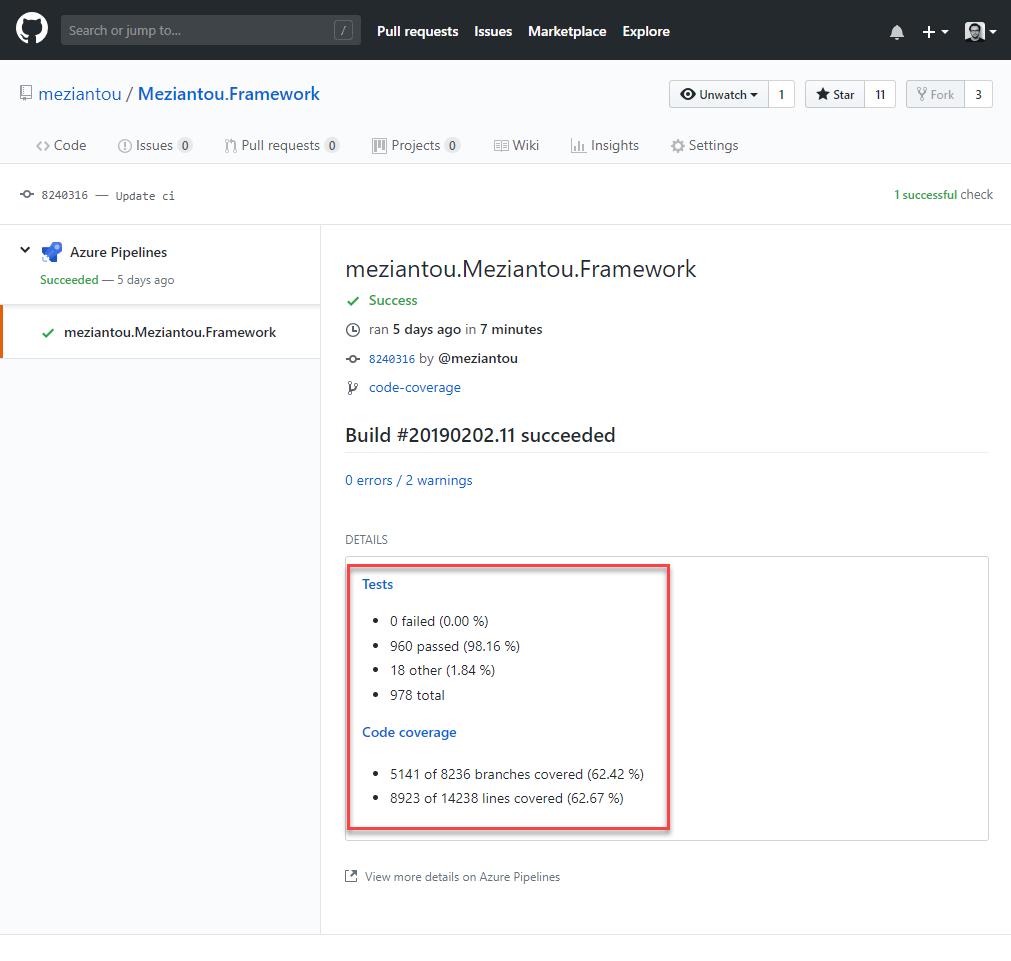1011x961 pixels.
Task: Switch to the Code tab
Action: coord(61,145)
